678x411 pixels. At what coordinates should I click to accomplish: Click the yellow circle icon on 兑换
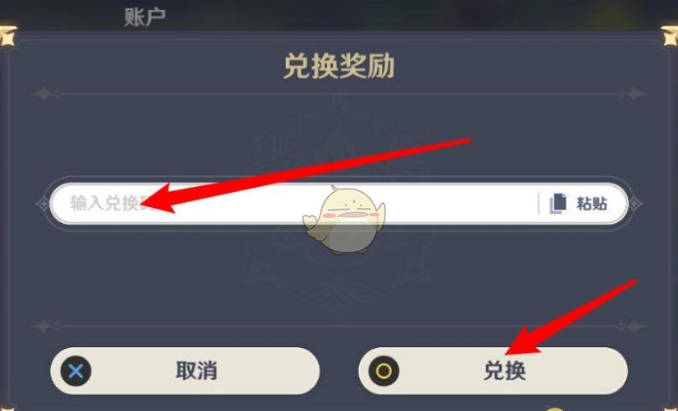(x=384, y=371)
